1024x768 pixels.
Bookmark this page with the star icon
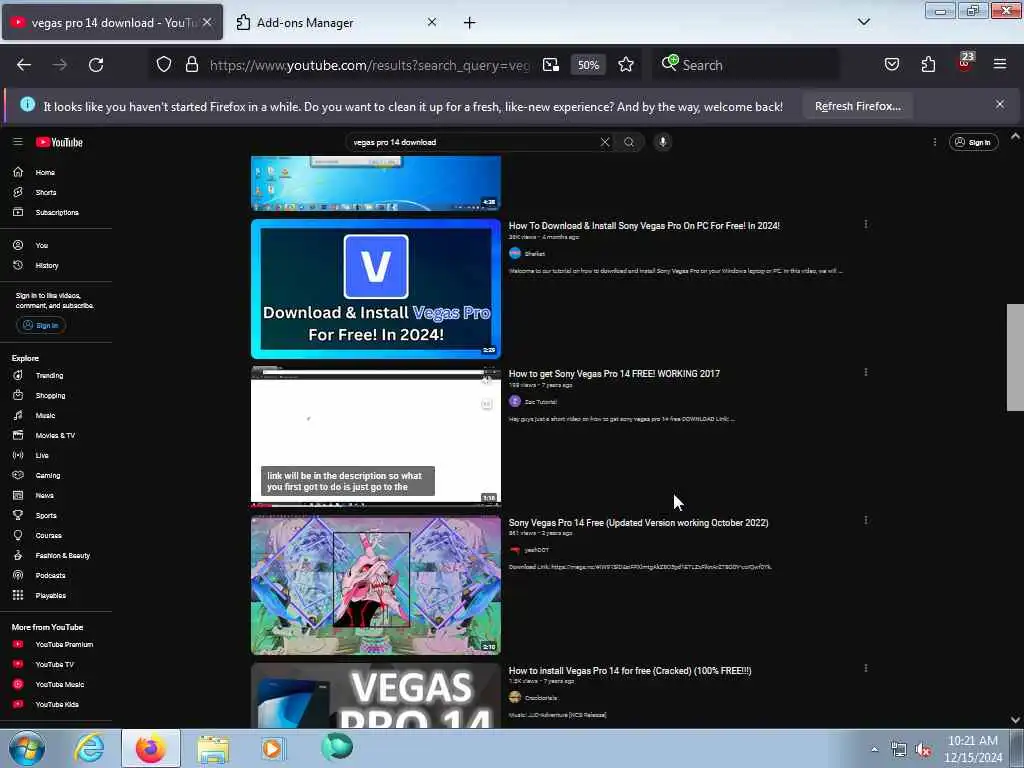click(626, 65)
